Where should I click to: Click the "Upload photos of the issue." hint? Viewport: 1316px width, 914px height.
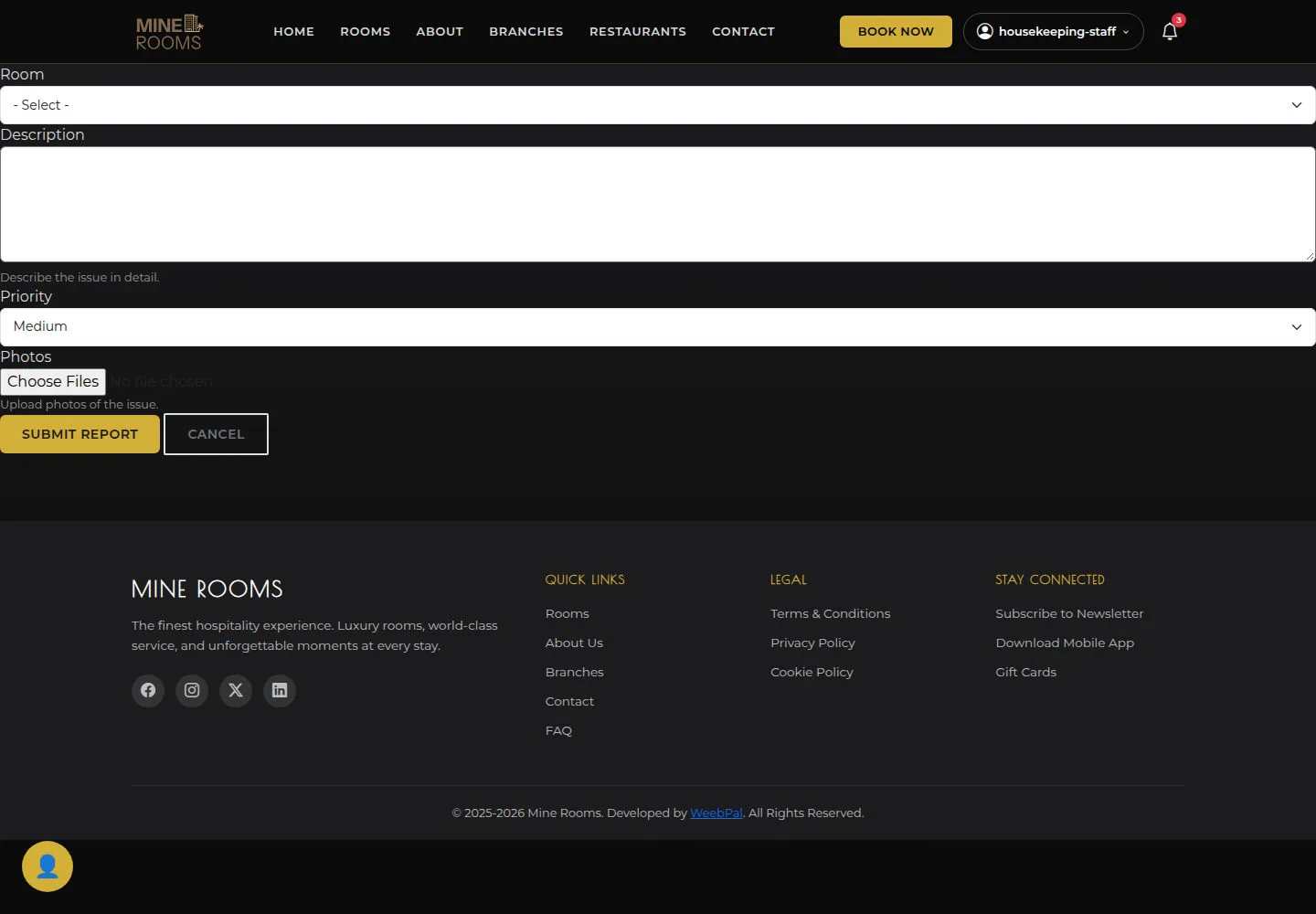[x=80, y=404]
